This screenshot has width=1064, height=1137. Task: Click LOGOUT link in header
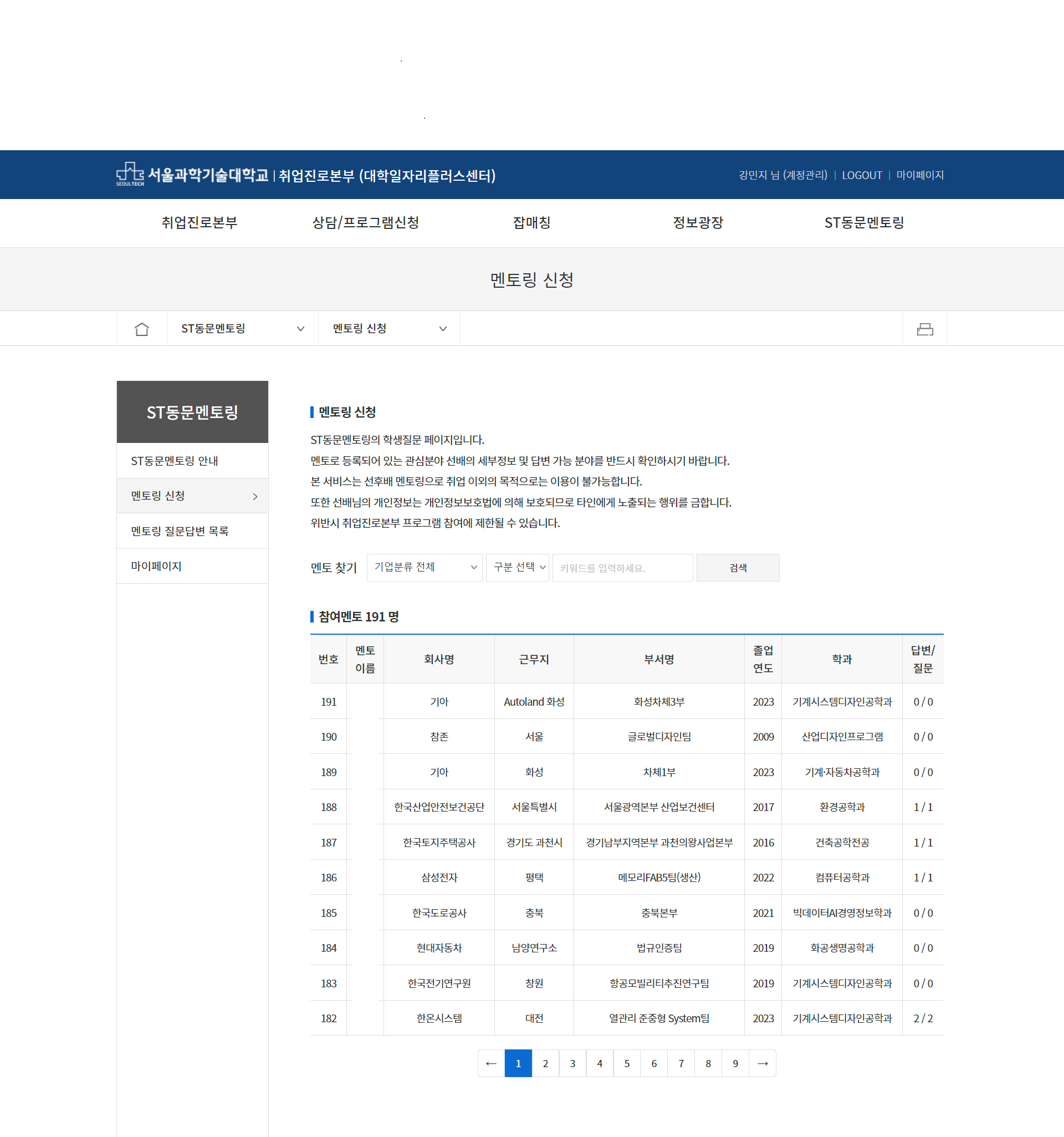click(862, 175)
